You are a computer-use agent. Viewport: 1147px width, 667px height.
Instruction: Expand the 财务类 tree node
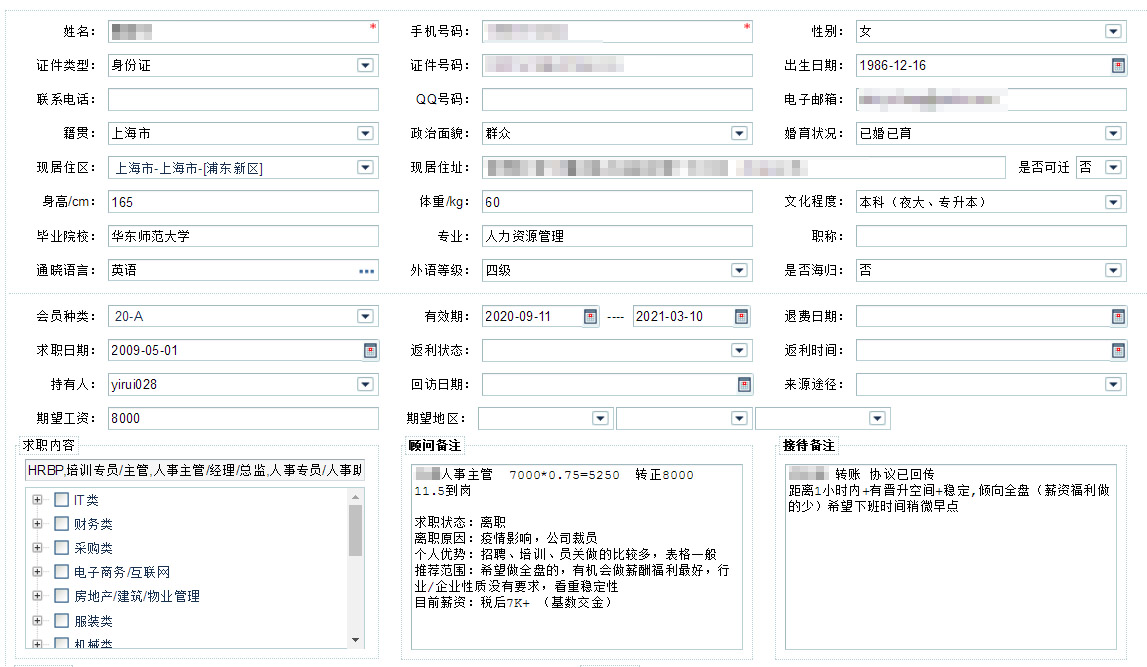[x=37, y=524]
